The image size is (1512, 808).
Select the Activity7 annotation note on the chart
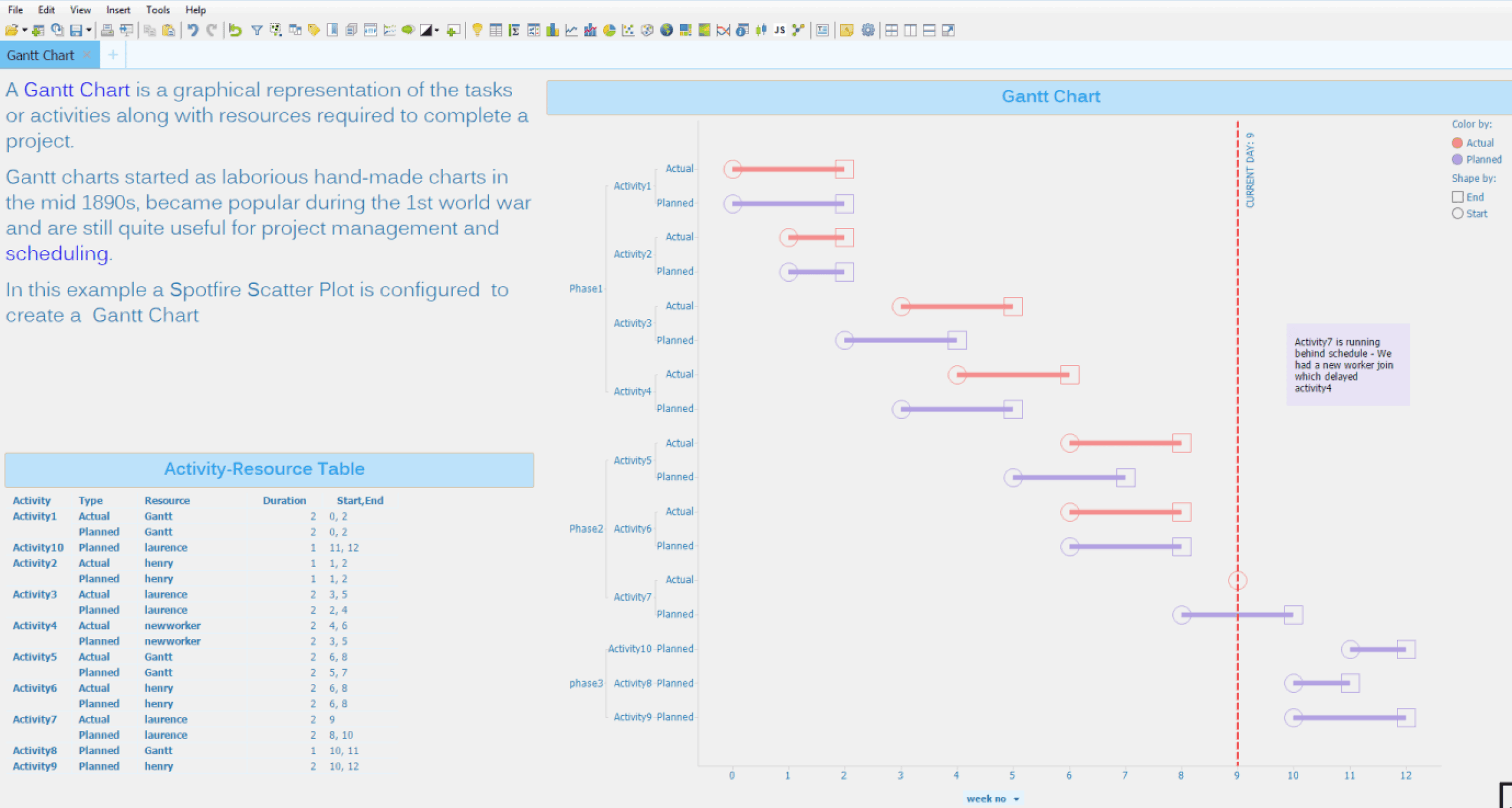click(1347, 364)
